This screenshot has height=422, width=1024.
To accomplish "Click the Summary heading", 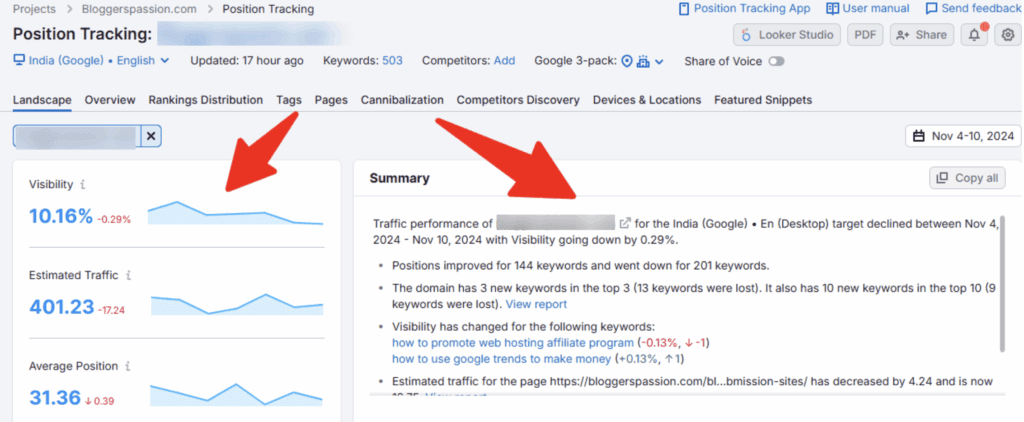I will pyautogui.click(x=400, y=178).
